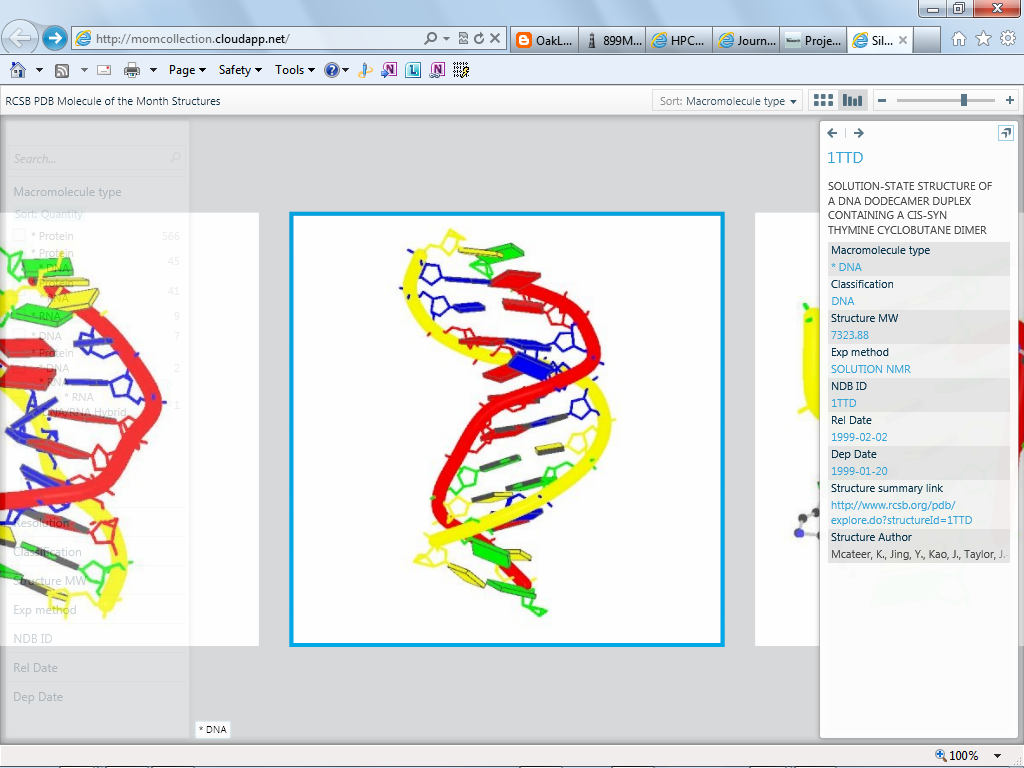Switch to the OakL... browser tab
1024x768 pixels.
pos(544,40)
